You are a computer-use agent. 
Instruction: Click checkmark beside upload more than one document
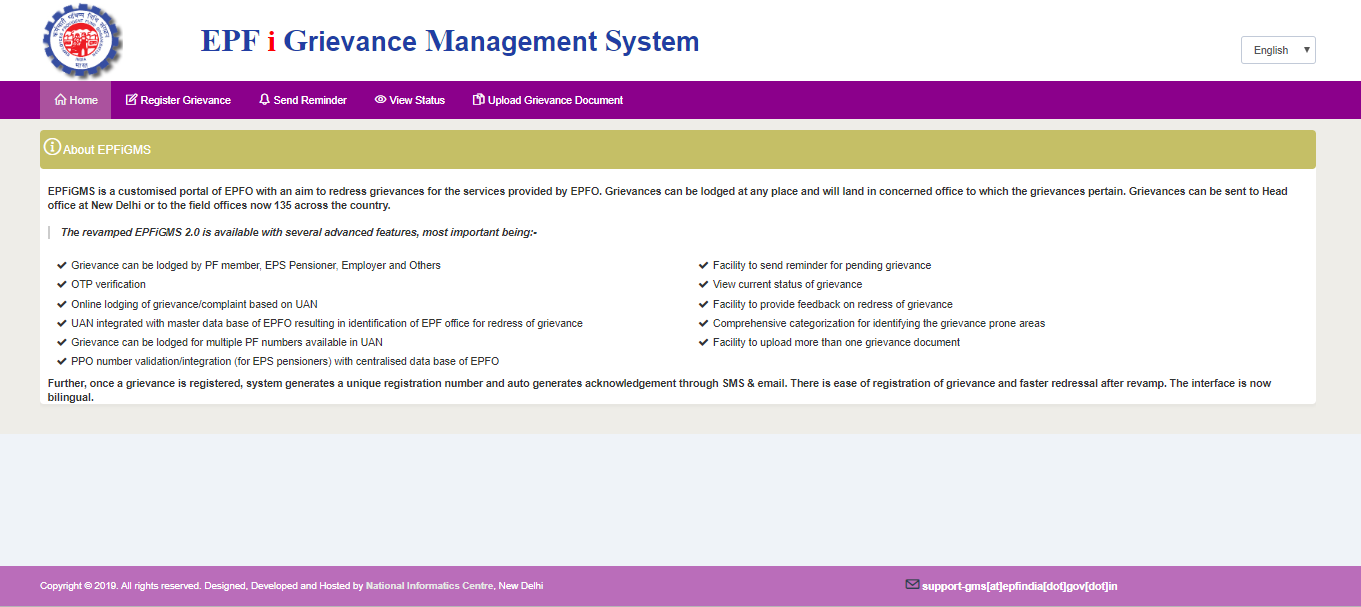point(704,342)
